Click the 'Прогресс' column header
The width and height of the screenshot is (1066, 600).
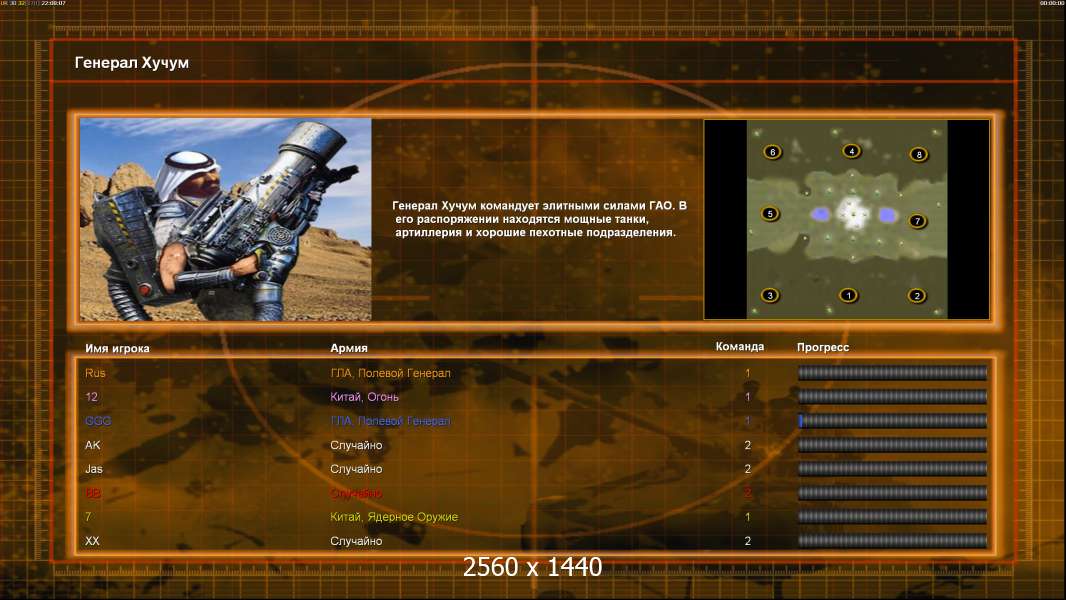pos(823,347)
